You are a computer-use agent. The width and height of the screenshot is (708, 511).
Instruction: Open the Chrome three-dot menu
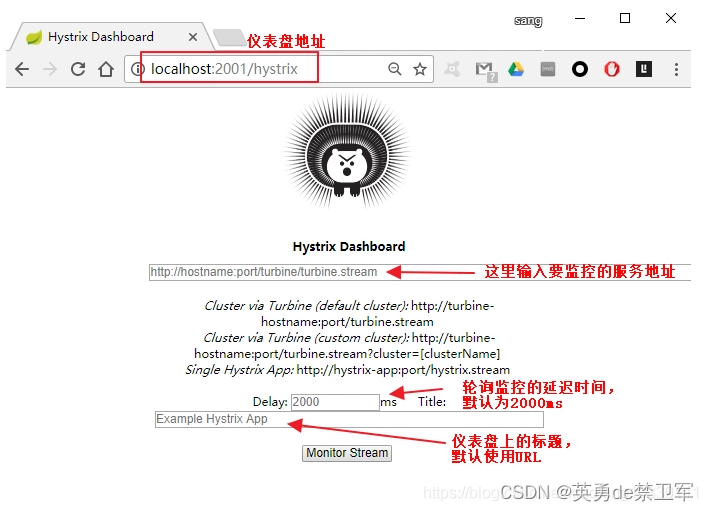click(x=676, y=69)
